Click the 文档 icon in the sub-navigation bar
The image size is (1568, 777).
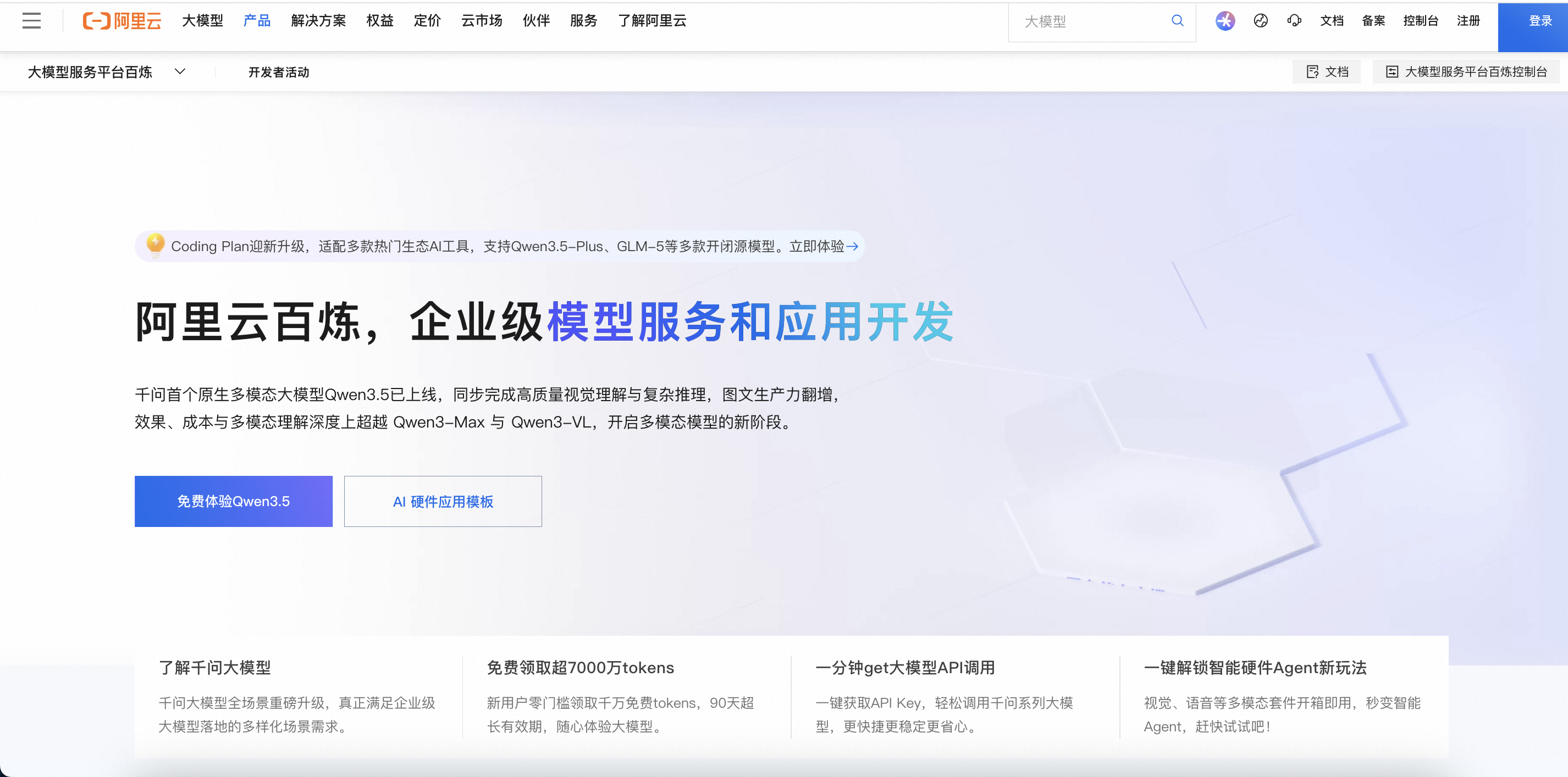[1312, 72]
